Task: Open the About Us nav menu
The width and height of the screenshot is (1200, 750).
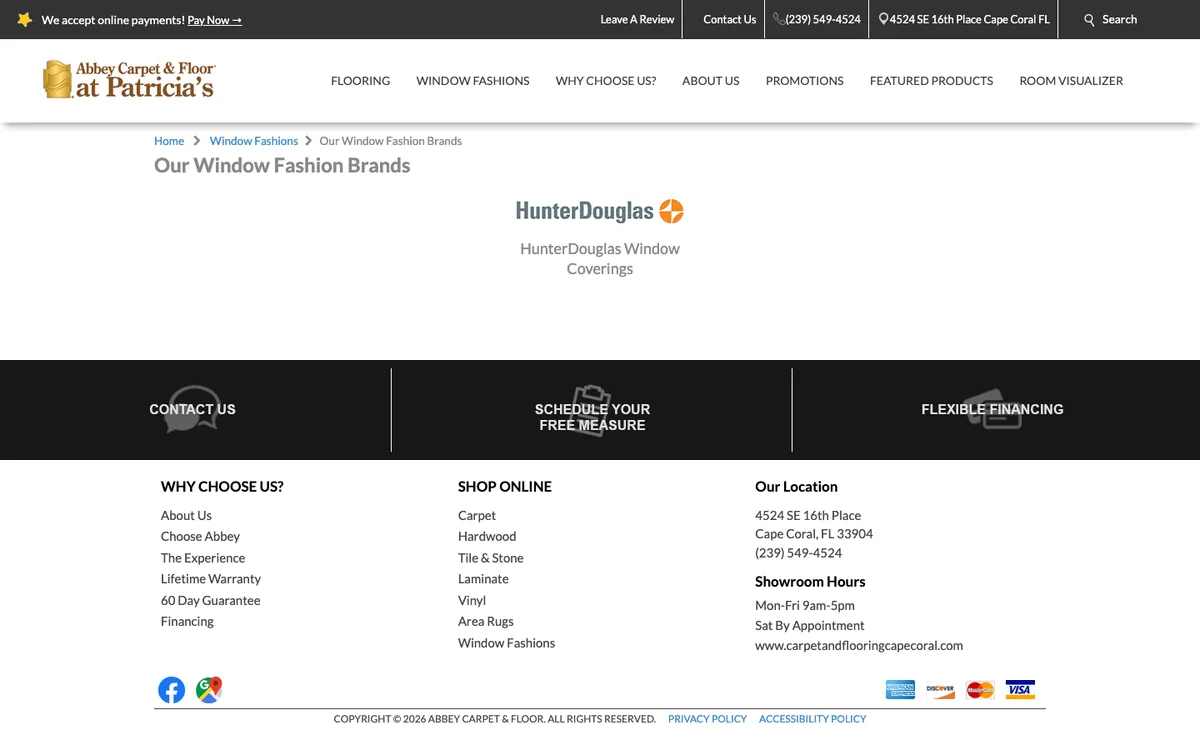Action: tap(711, 81)
